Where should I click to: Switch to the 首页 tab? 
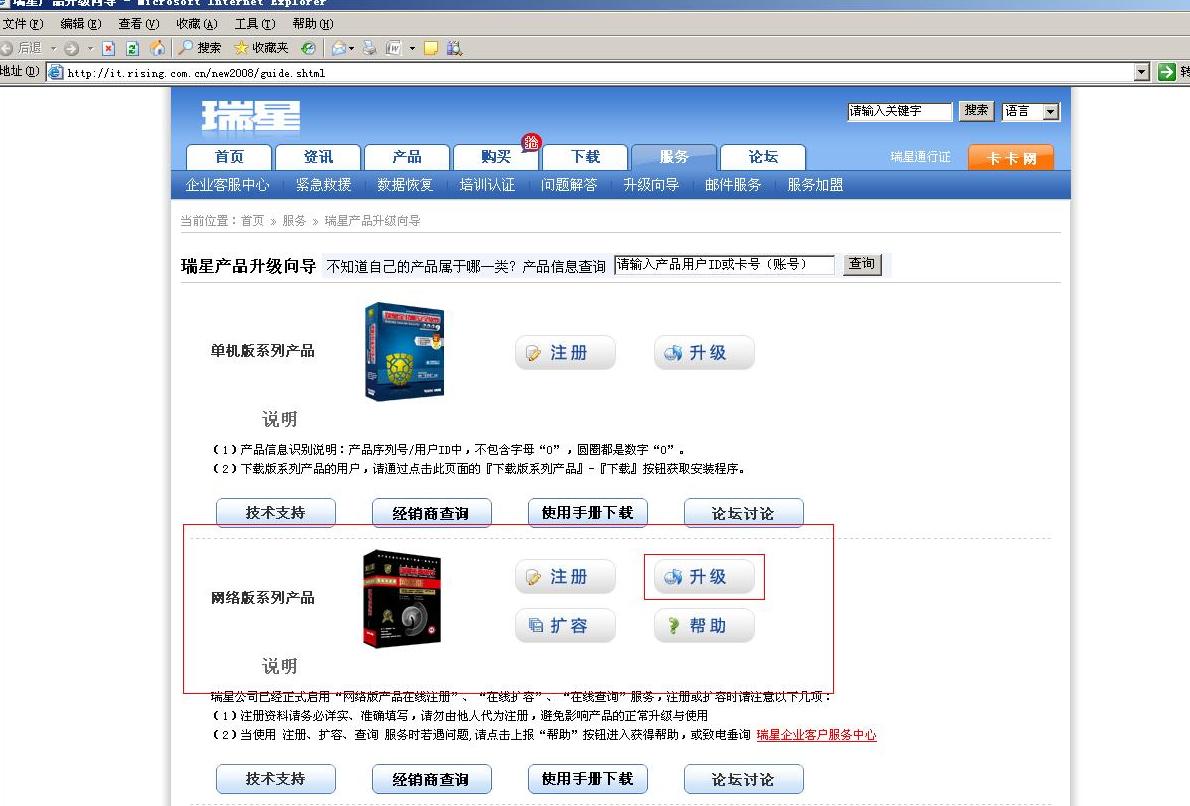(x=228, y=157)
